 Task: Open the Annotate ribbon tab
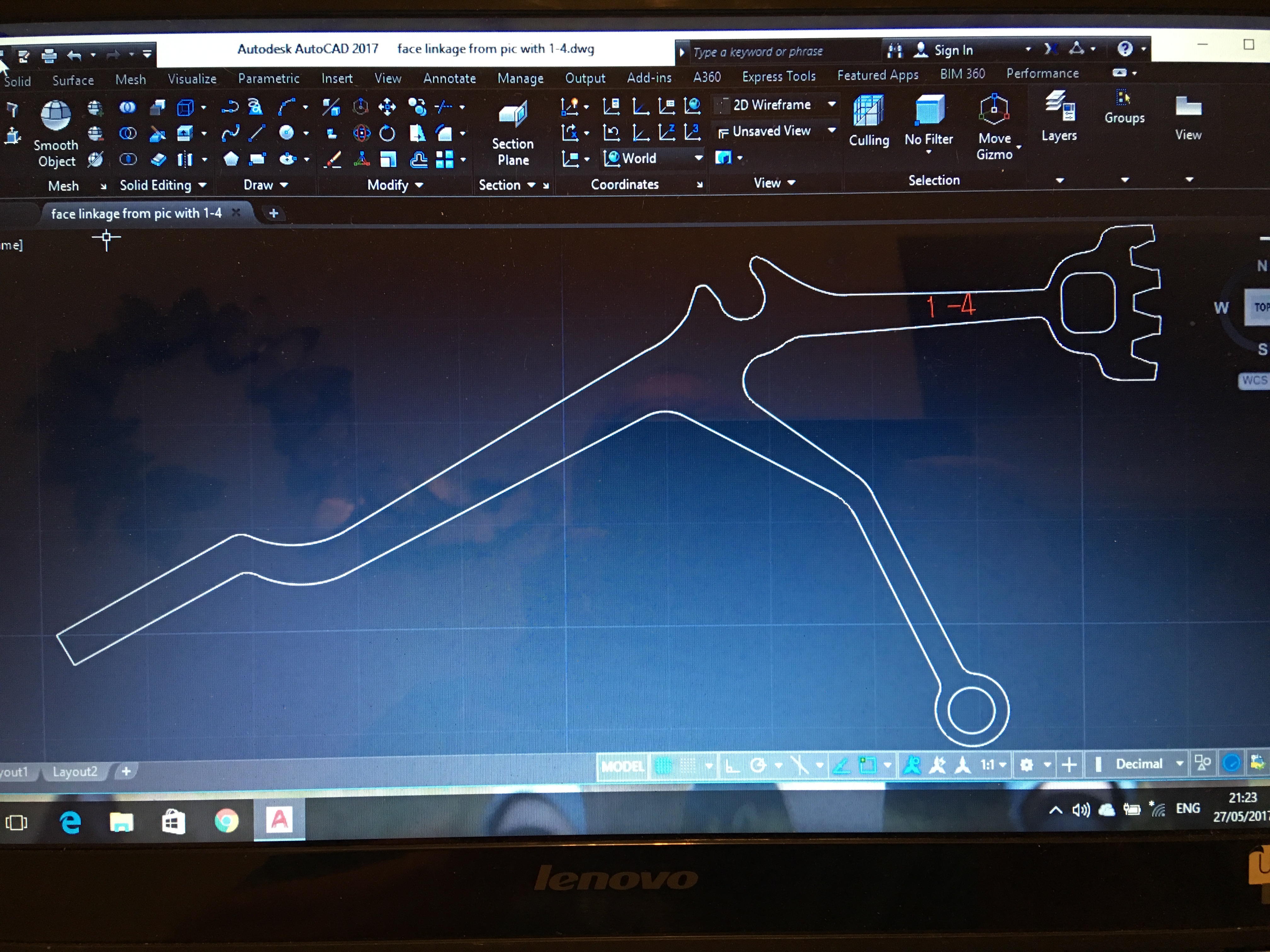449,78
